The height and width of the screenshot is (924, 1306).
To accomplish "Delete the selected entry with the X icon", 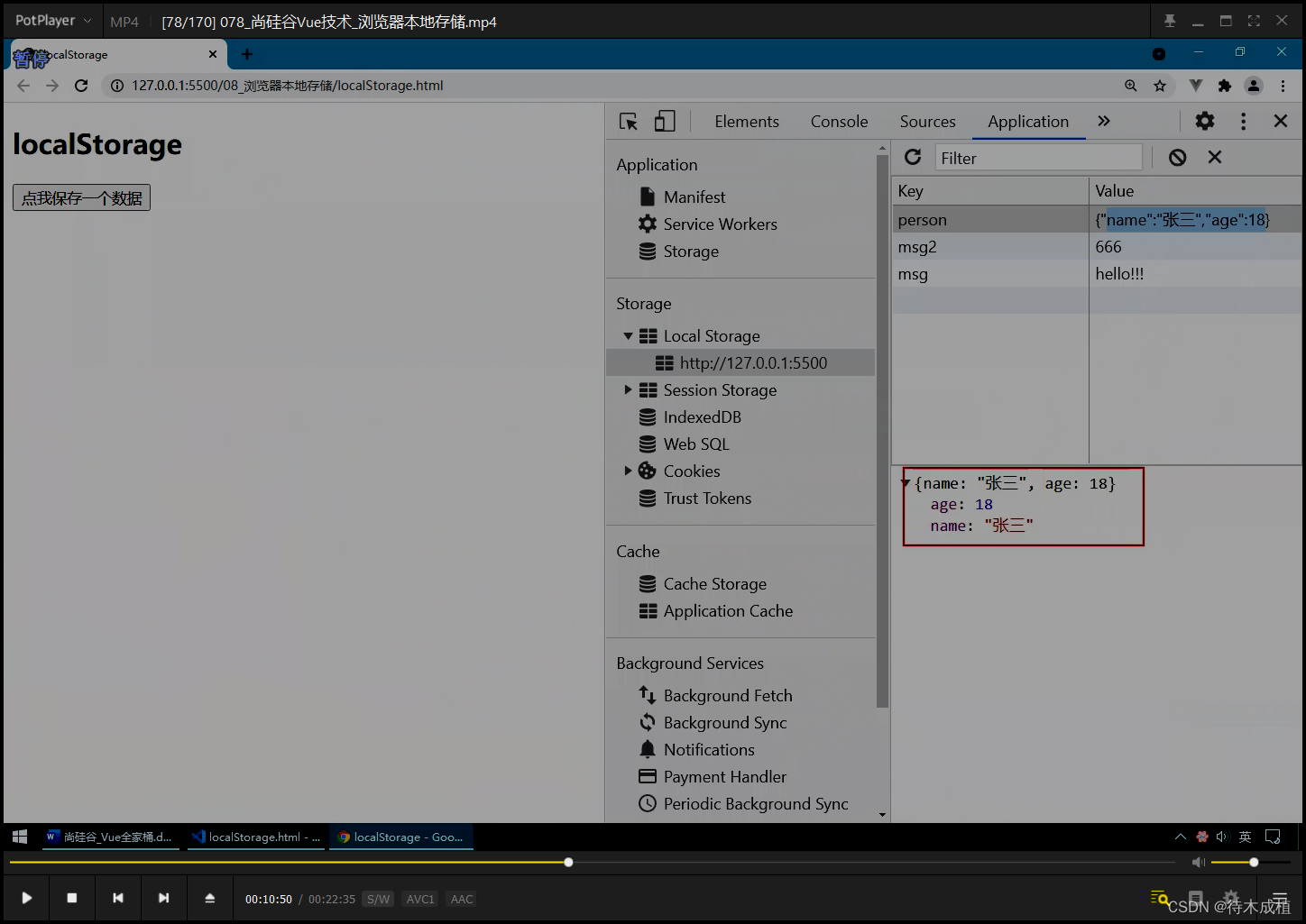I will pyautogui.click(x=1215, y=157).
